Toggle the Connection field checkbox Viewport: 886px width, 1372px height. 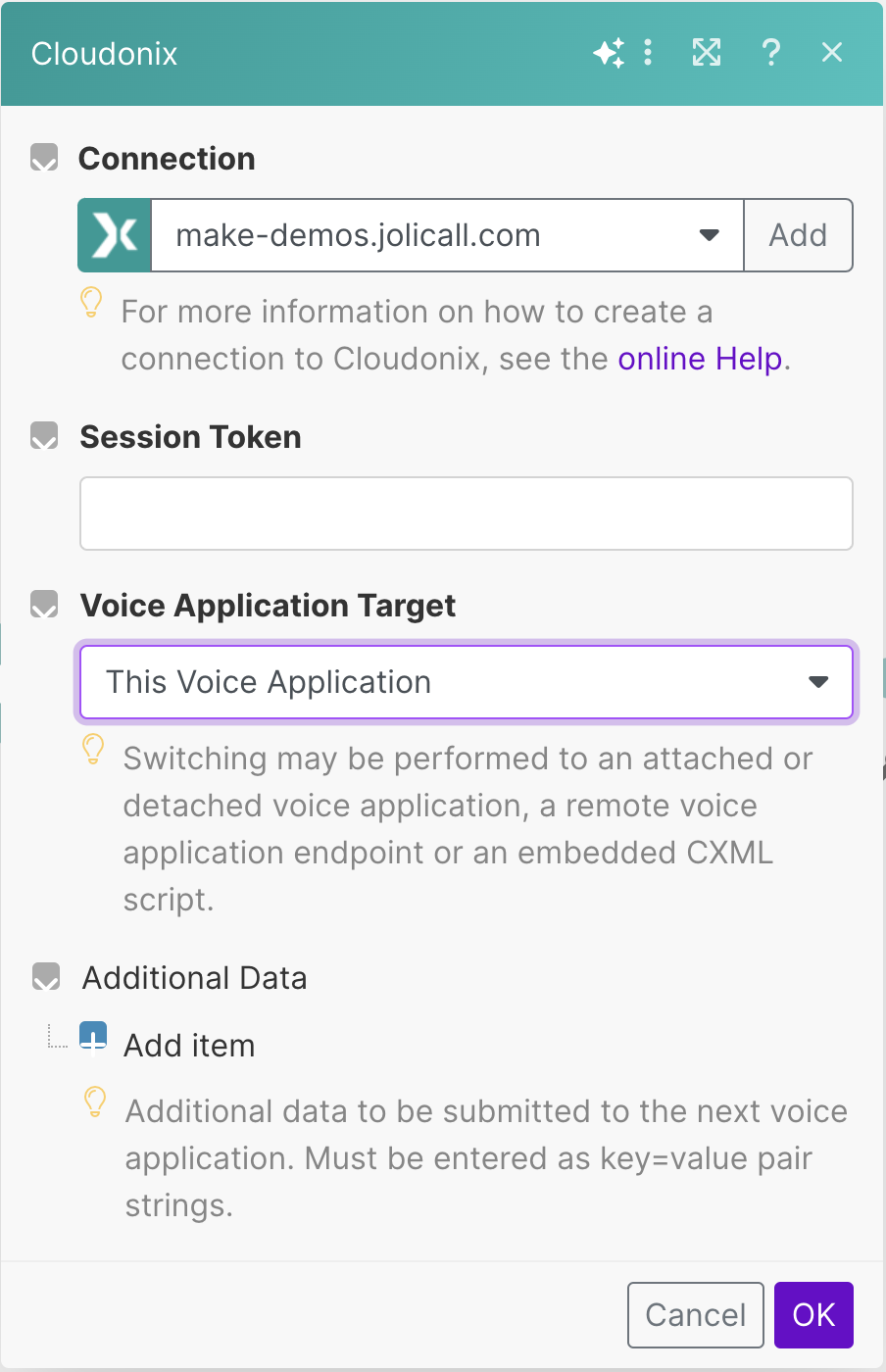tap(44, 158)
